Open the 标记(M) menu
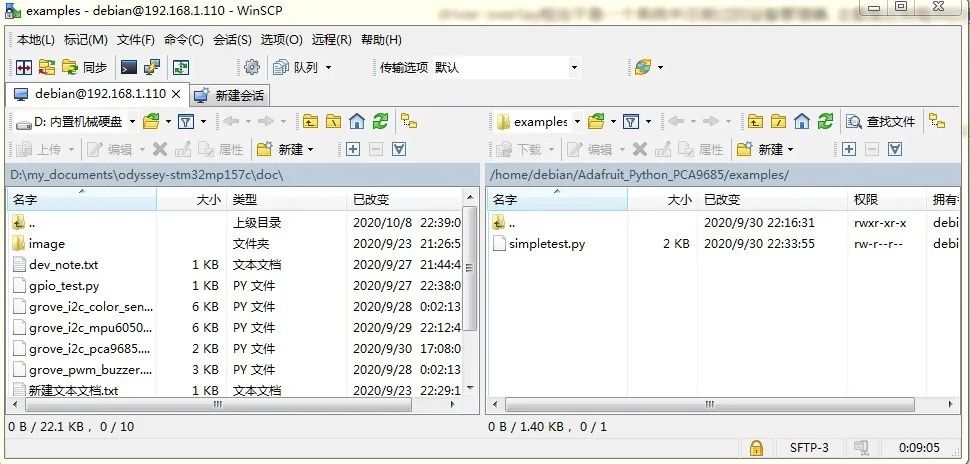This screenshot has height=464, width=970. (85, 40)
